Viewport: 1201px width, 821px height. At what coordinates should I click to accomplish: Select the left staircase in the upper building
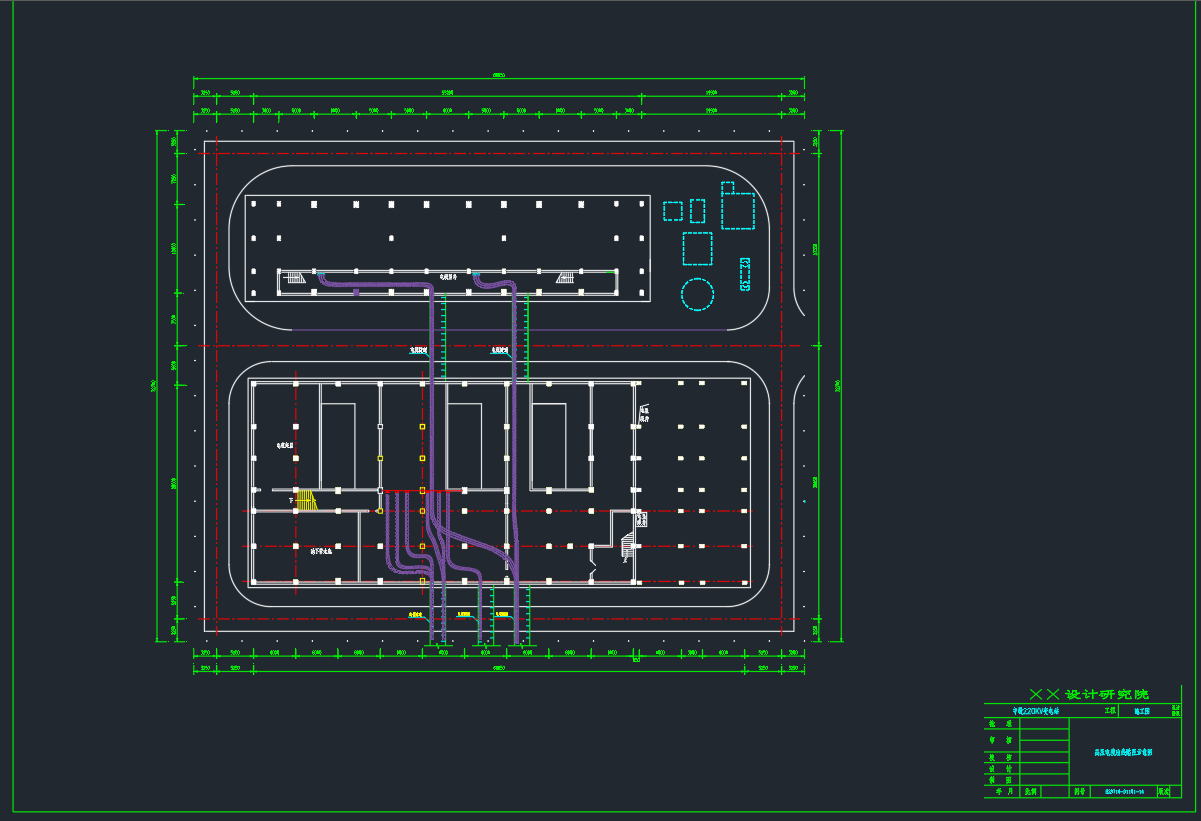click(x=294, y=277)
